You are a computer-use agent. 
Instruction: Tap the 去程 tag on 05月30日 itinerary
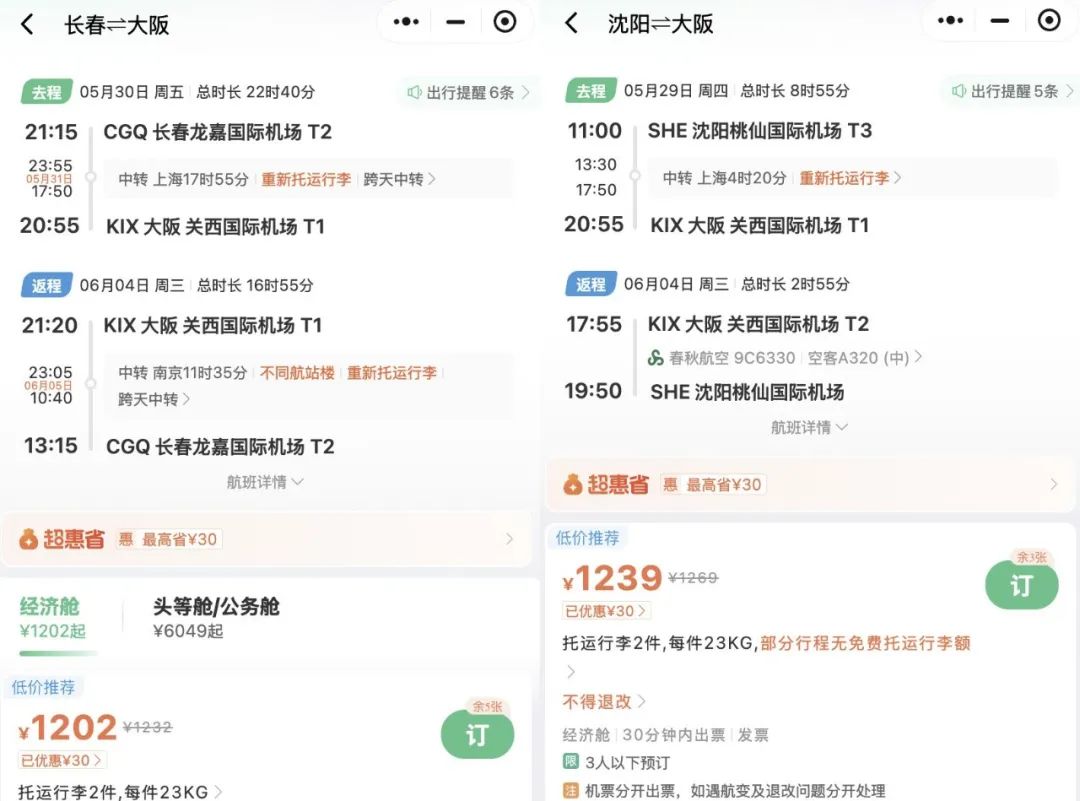(x=46, y=92)
